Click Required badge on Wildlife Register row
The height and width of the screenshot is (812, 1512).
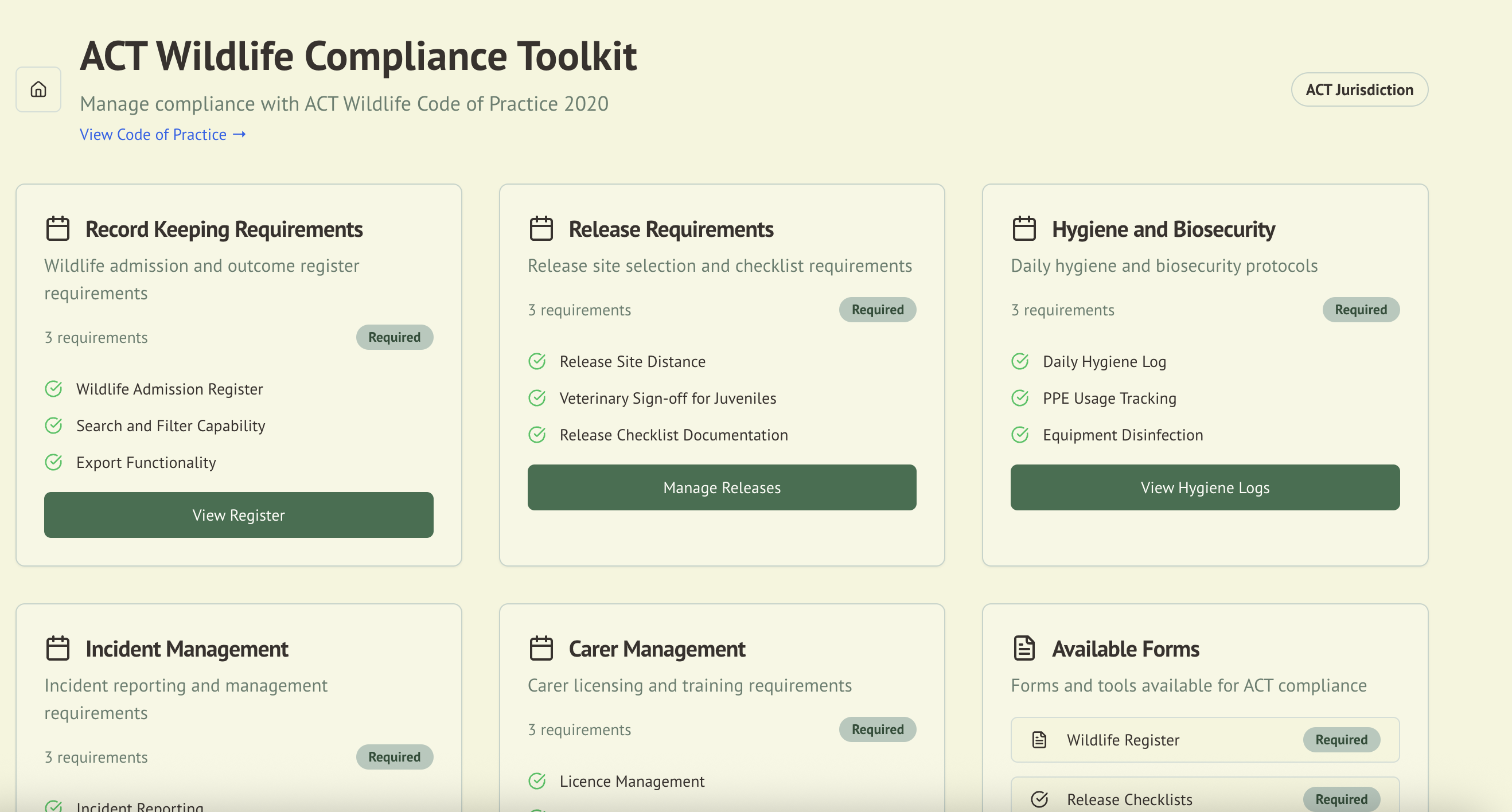1341,740
